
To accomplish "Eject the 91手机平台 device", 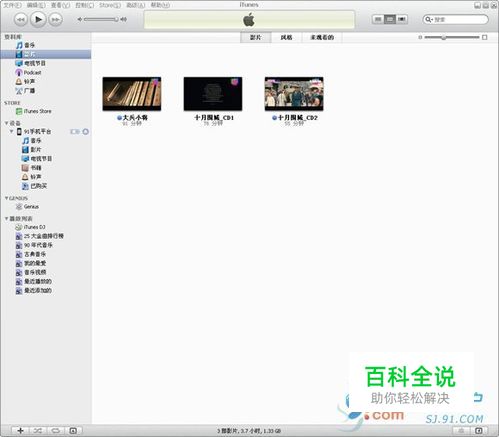I will [x=86, y=132].
